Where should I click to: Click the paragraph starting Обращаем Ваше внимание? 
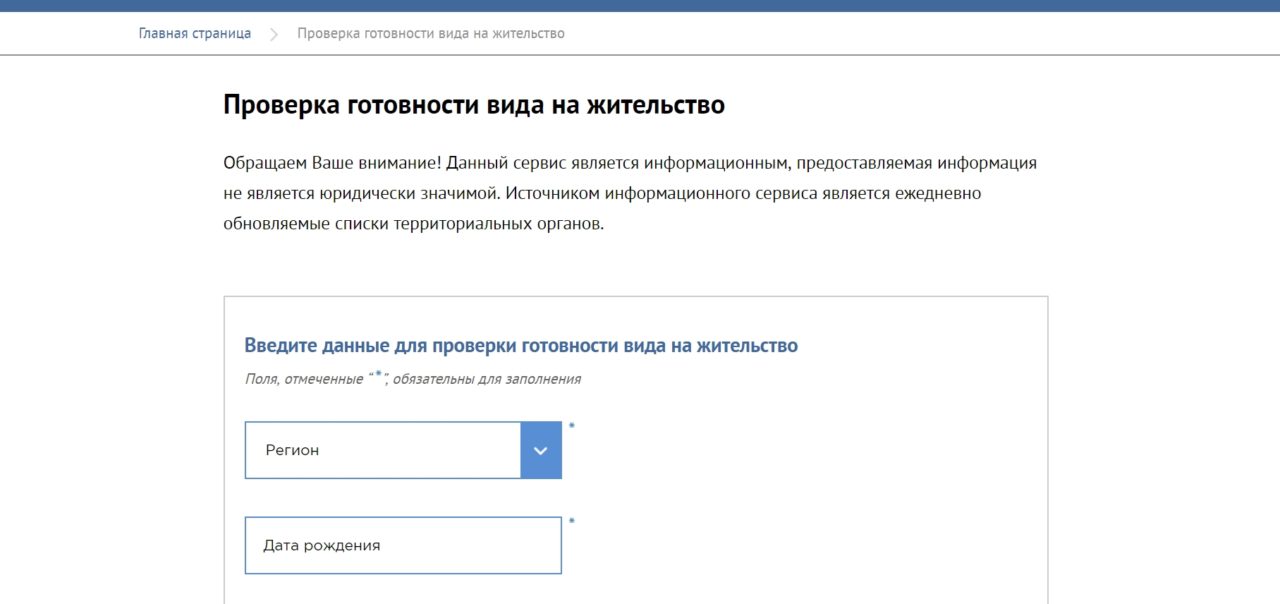630,193
